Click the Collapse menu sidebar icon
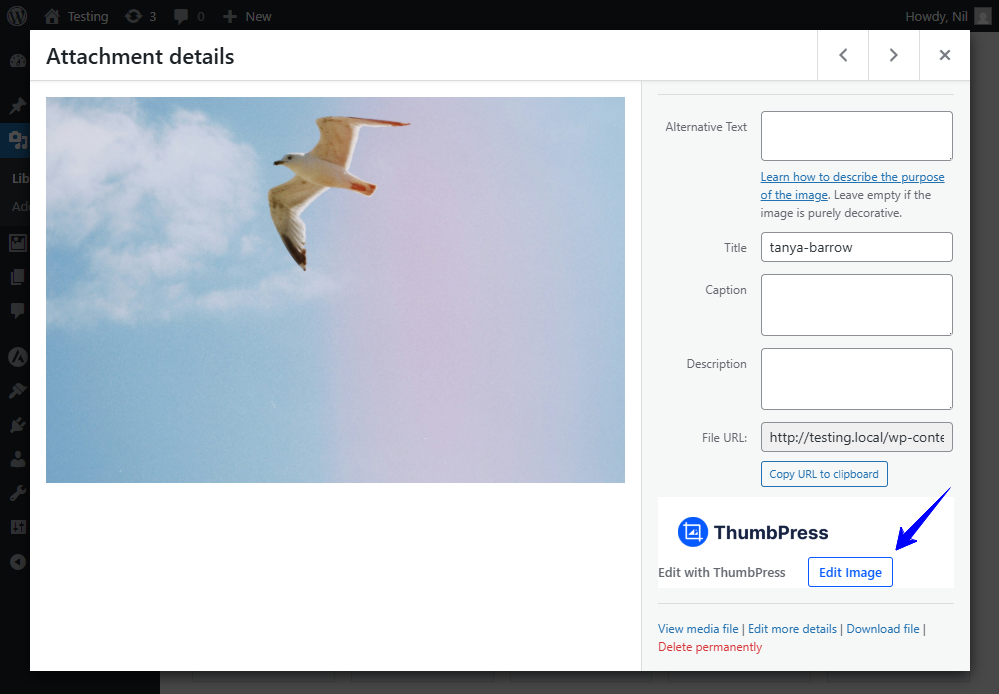999x694 pixels. click(x=18, y=561)
